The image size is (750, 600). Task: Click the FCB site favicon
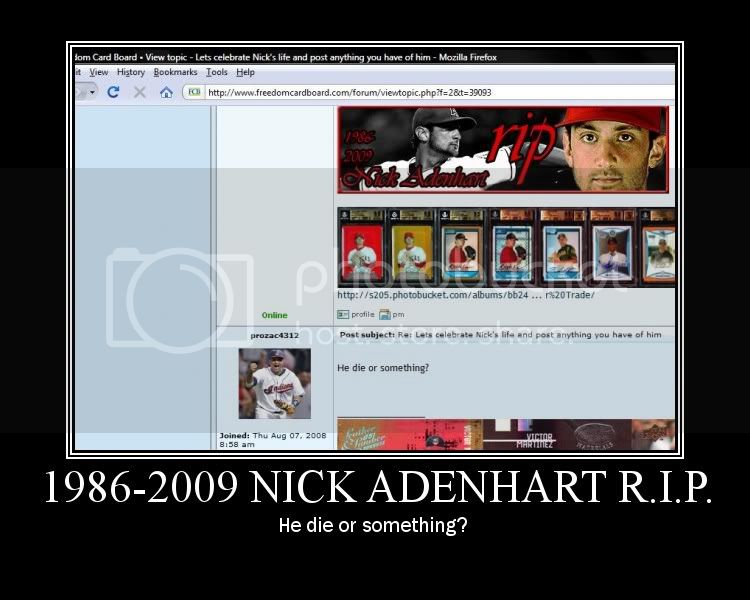tap(194, 92)
